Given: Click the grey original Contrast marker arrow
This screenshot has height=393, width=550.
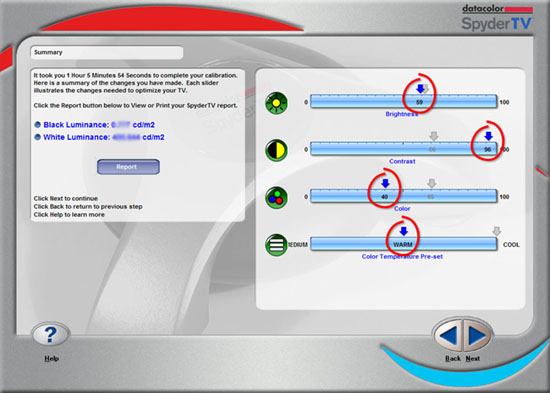Looking at the screenshot, I should pyautogui.click(x=434, y=136).
